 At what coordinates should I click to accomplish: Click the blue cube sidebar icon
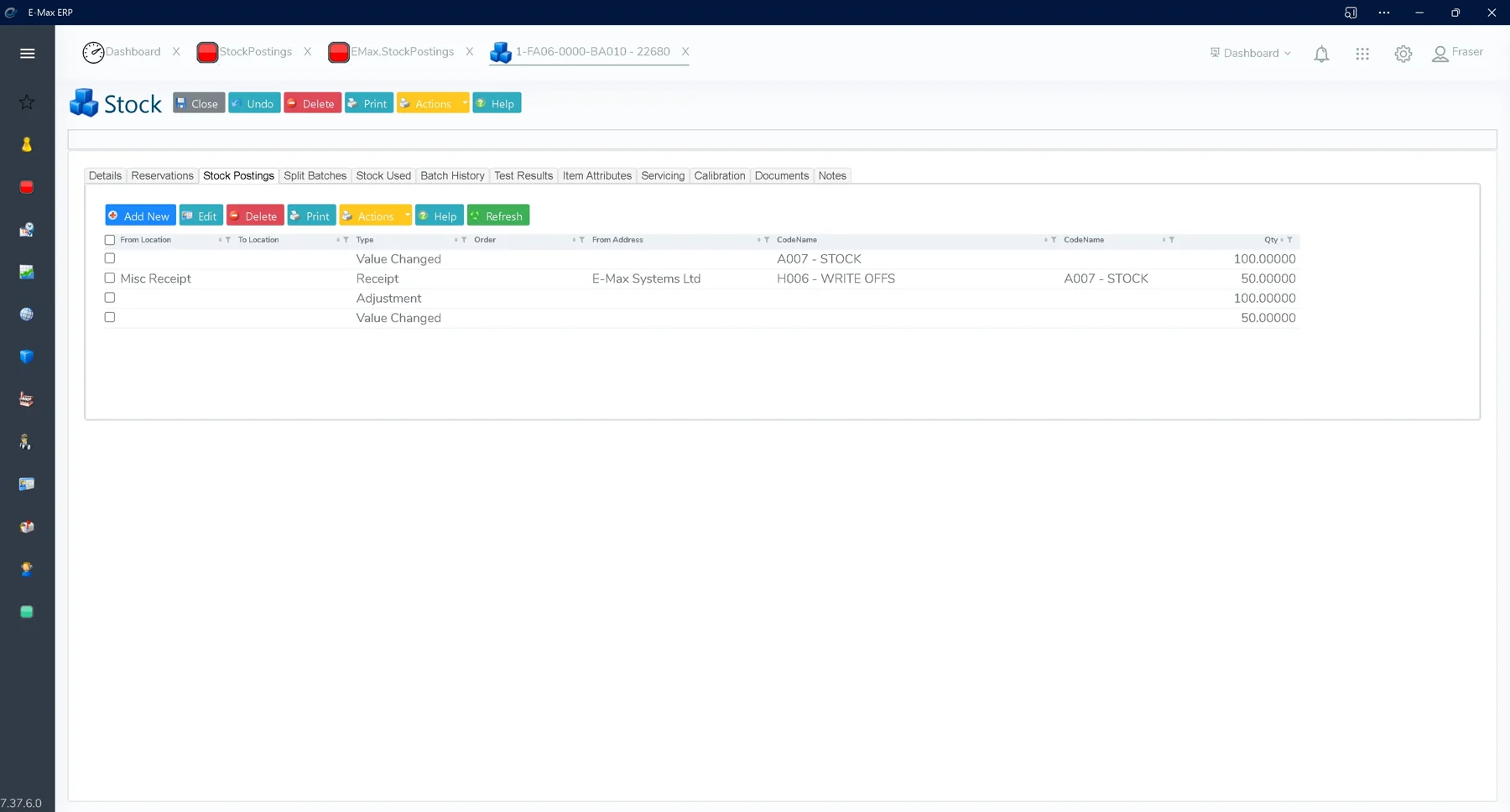pos(27,357)
